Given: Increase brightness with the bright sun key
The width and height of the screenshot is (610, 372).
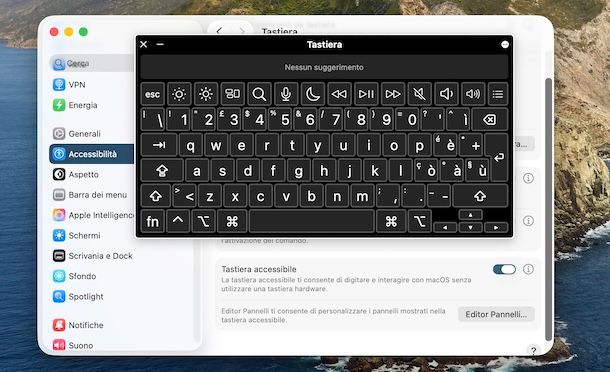Looking at the screenshot, I should (205, 94).
